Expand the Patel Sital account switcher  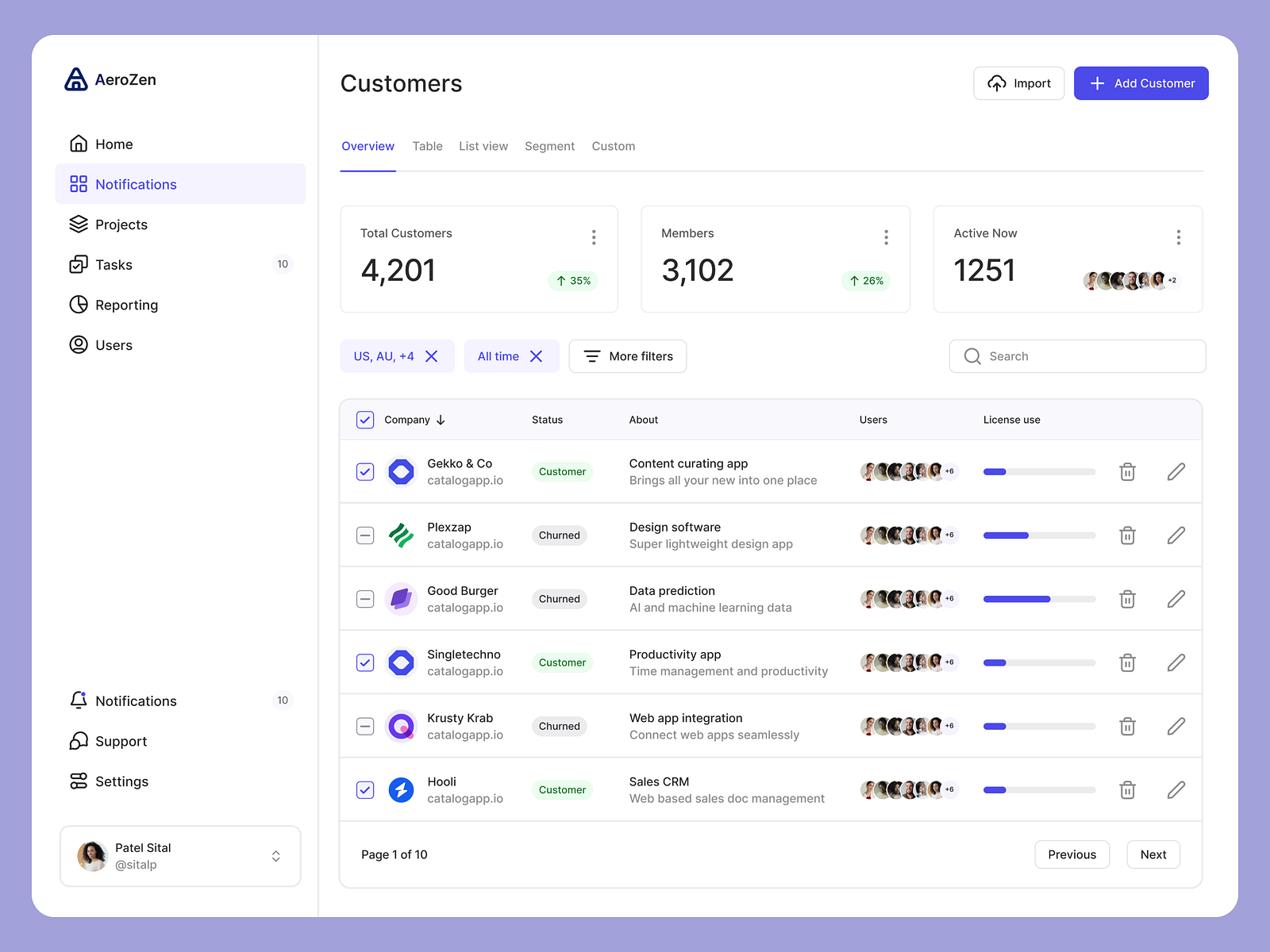(276, 856)
